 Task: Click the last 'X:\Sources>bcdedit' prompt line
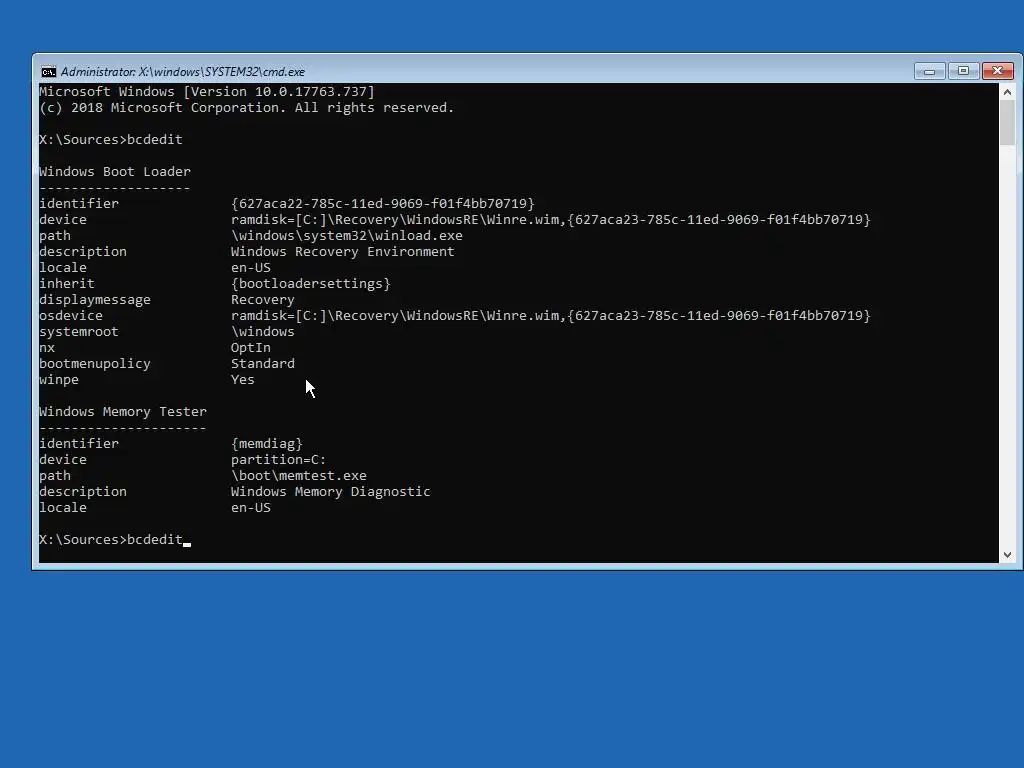pos(111,540)
